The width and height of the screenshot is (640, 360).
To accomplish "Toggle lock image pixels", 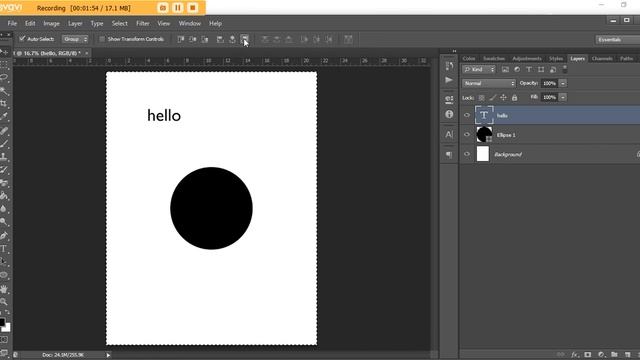I will (493, 98).
